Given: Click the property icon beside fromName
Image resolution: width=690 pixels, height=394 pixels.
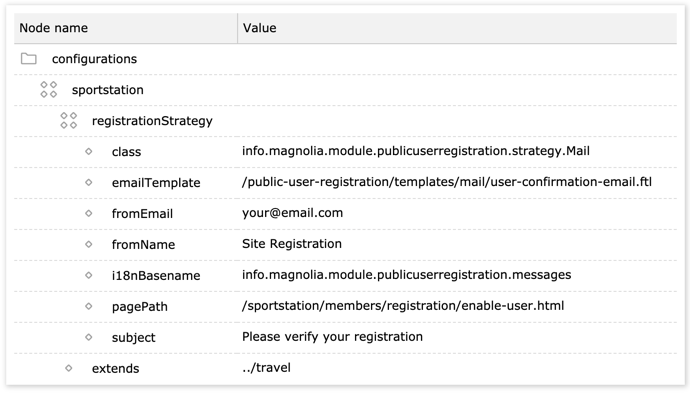Looking at the screenshot, I should [x=88, y=244].
